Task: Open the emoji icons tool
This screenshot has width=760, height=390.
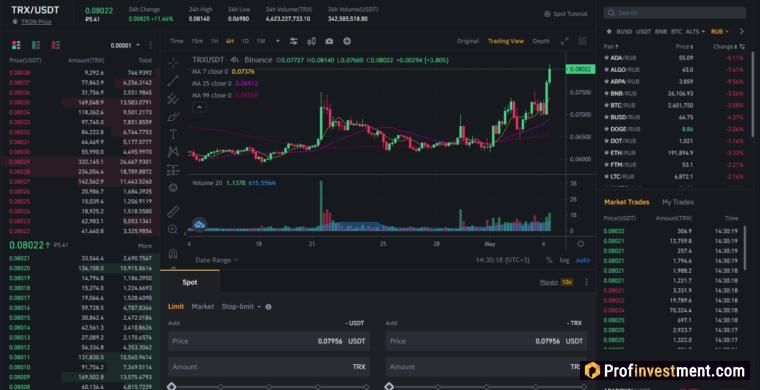Action: tap(173, 187)
